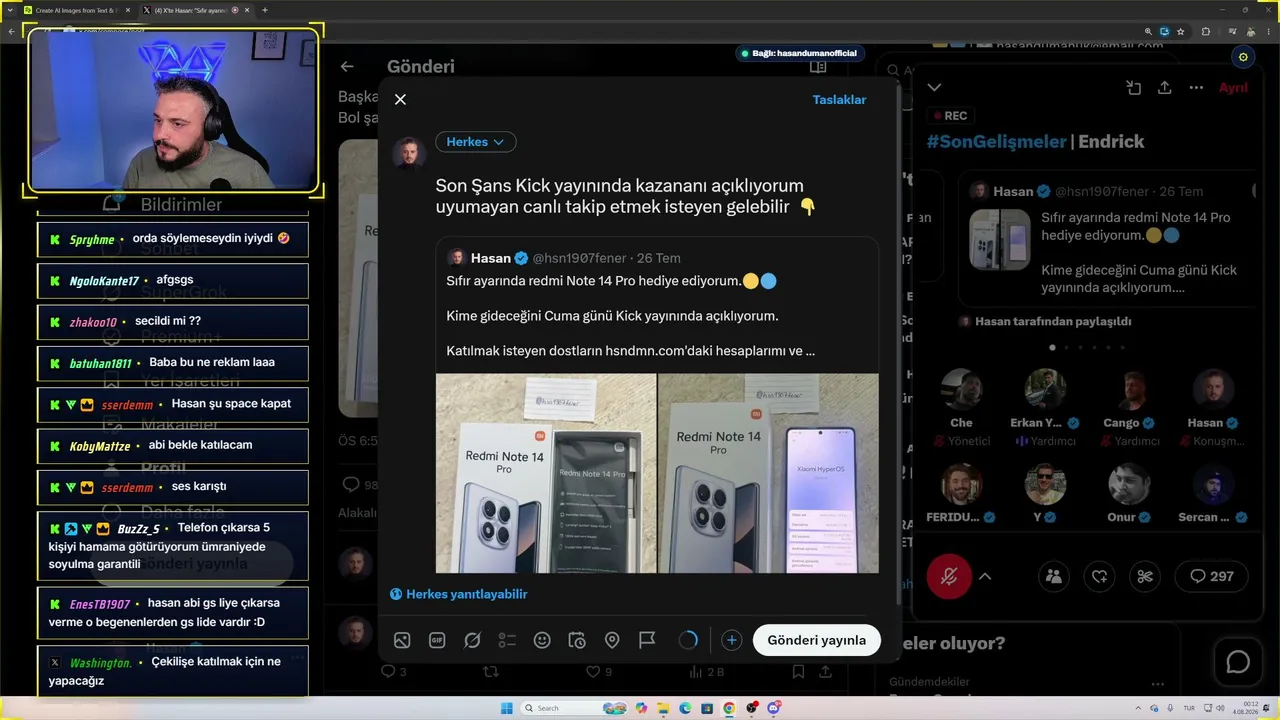Open a new browser tab

tap(265, 10)
